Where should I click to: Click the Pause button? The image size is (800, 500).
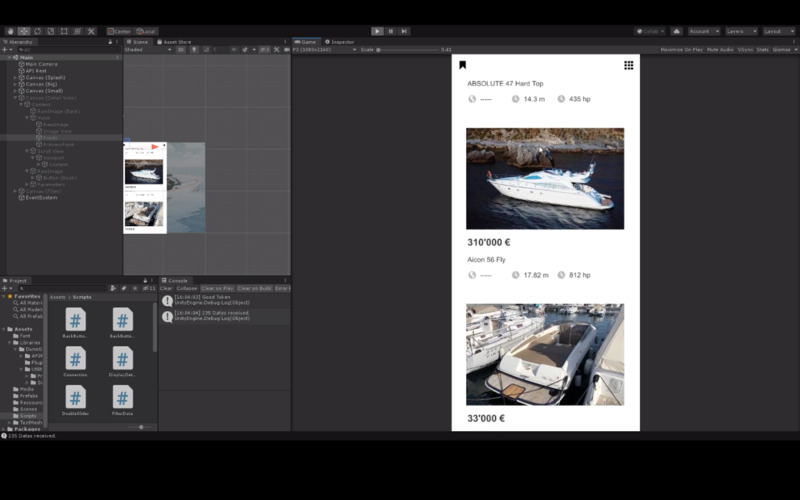pyautogui.click(x=391, y=31)
